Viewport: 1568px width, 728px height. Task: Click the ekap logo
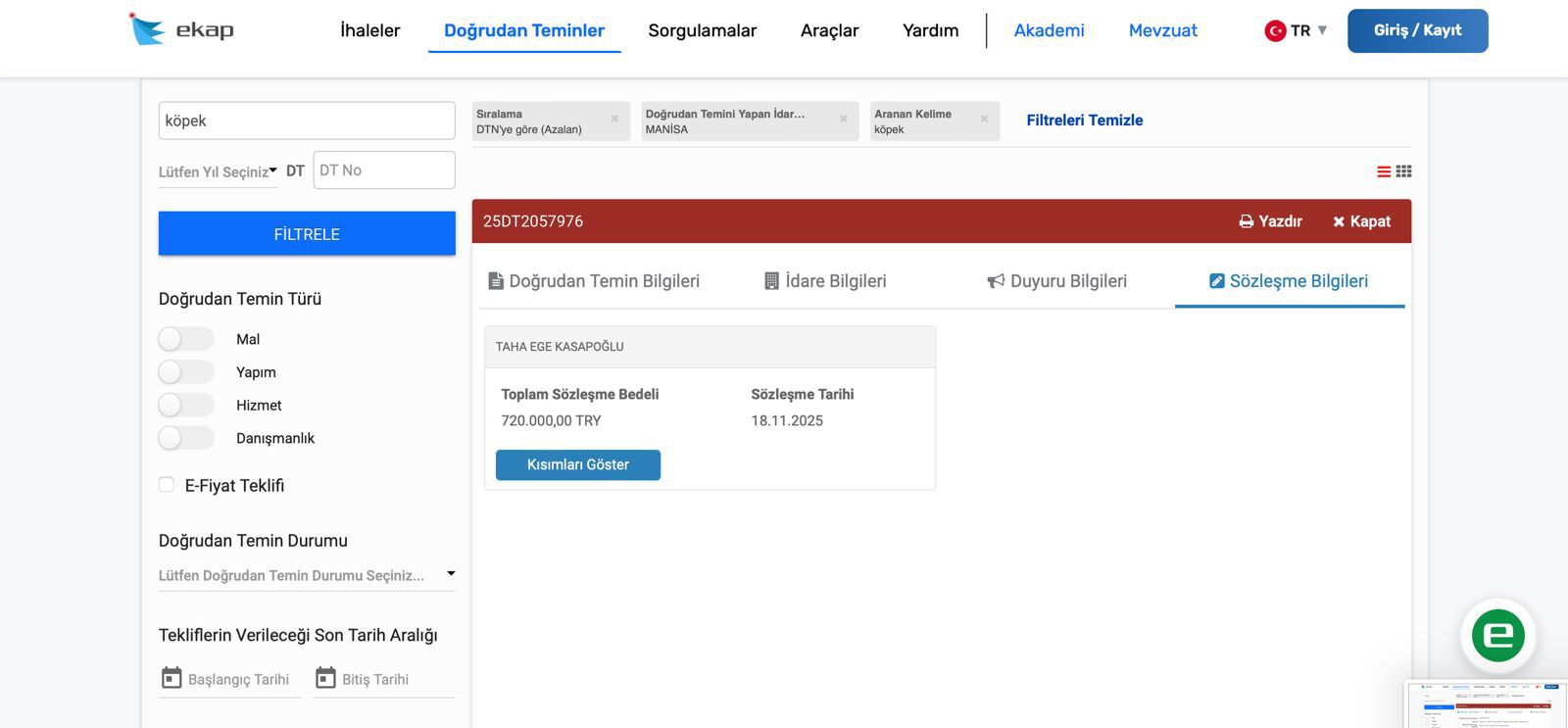pos(182,29)
